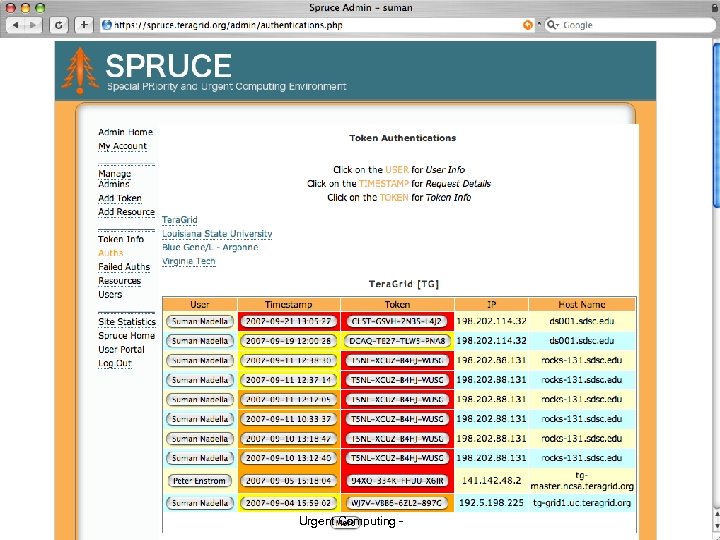This screenshot has height=540, width=720.
Task: Open token 94XQ-354K-FFDU-X6JR info
Action: 397,481
